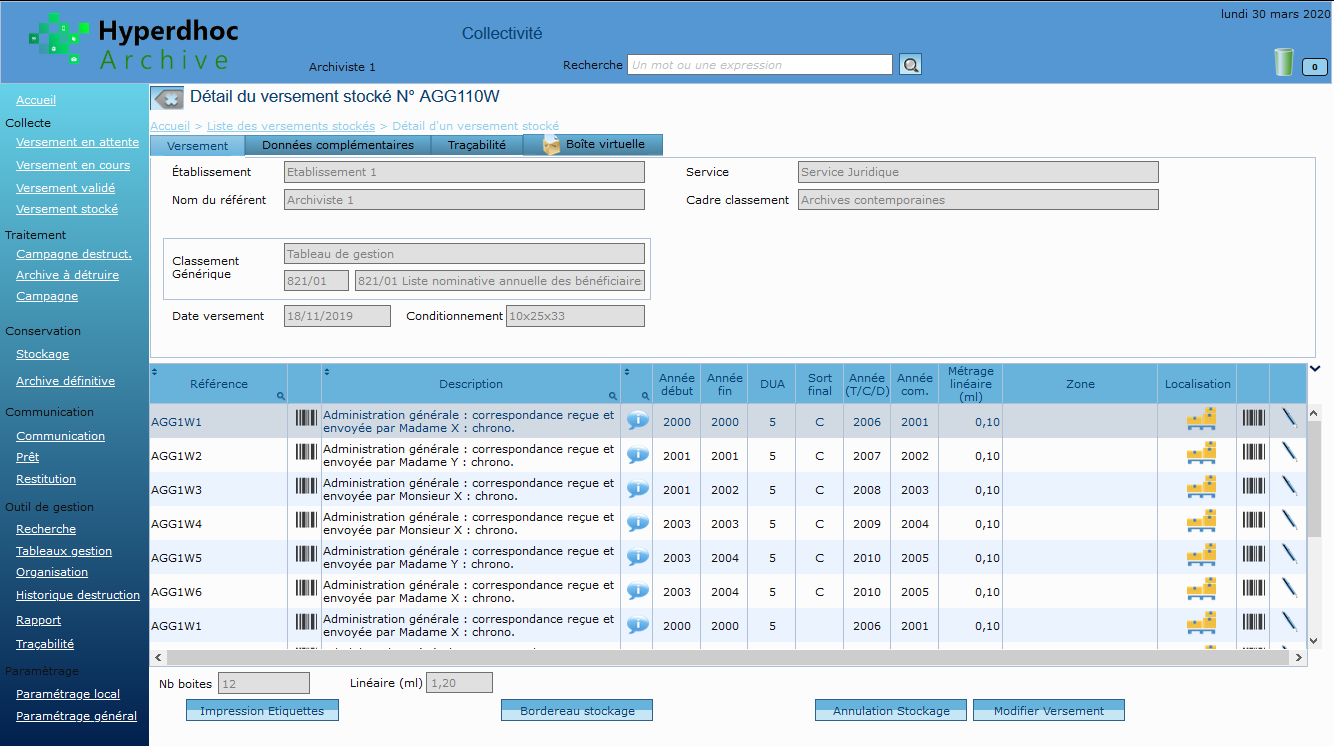Click the left barcode icon in row AGG1W2
The height and width of the screenshot is (746, 1334).
pos(306,453)
